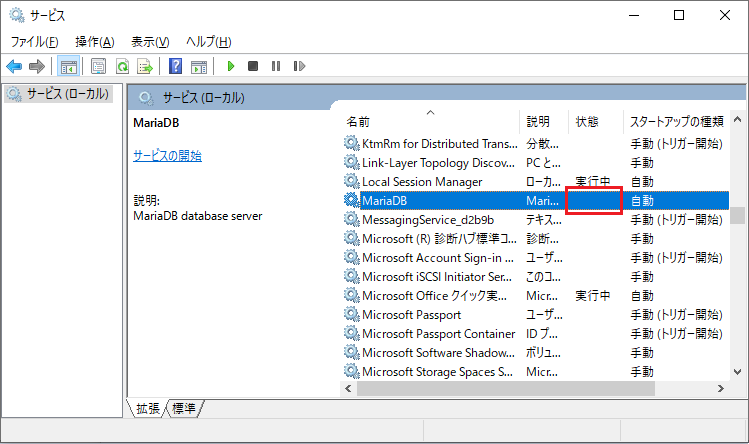Sort by the 名前 column header
Image resolution: width=749 pixels, height=444 pixels.
pyautogui.click(x=430, y=121)
